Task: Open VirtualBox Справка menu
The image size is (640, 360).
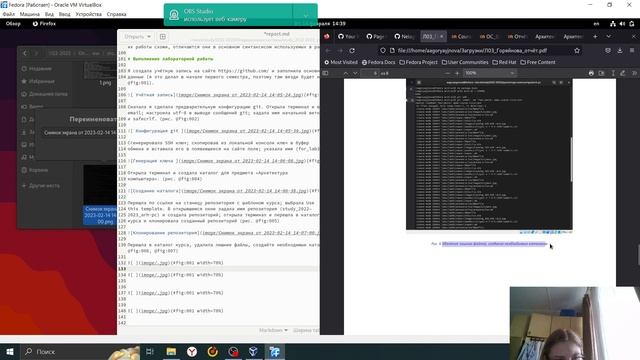Action: click(116, 14)
